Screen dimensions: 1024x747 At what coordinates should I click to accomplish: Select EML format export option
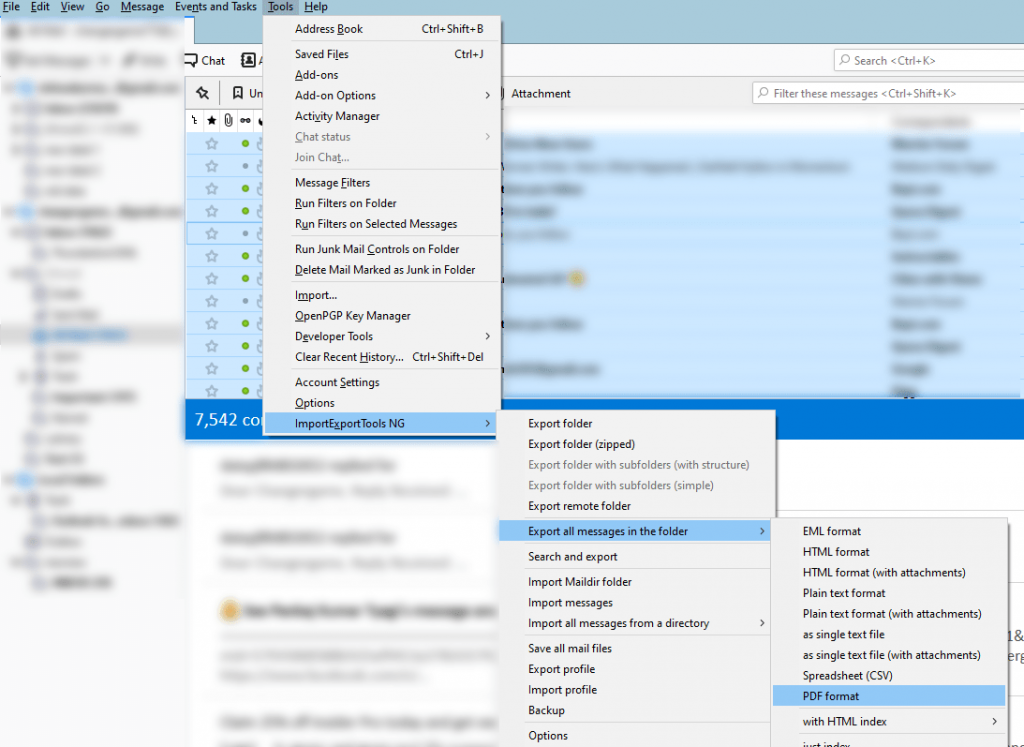pyautogui.click(x=889, y=532)
